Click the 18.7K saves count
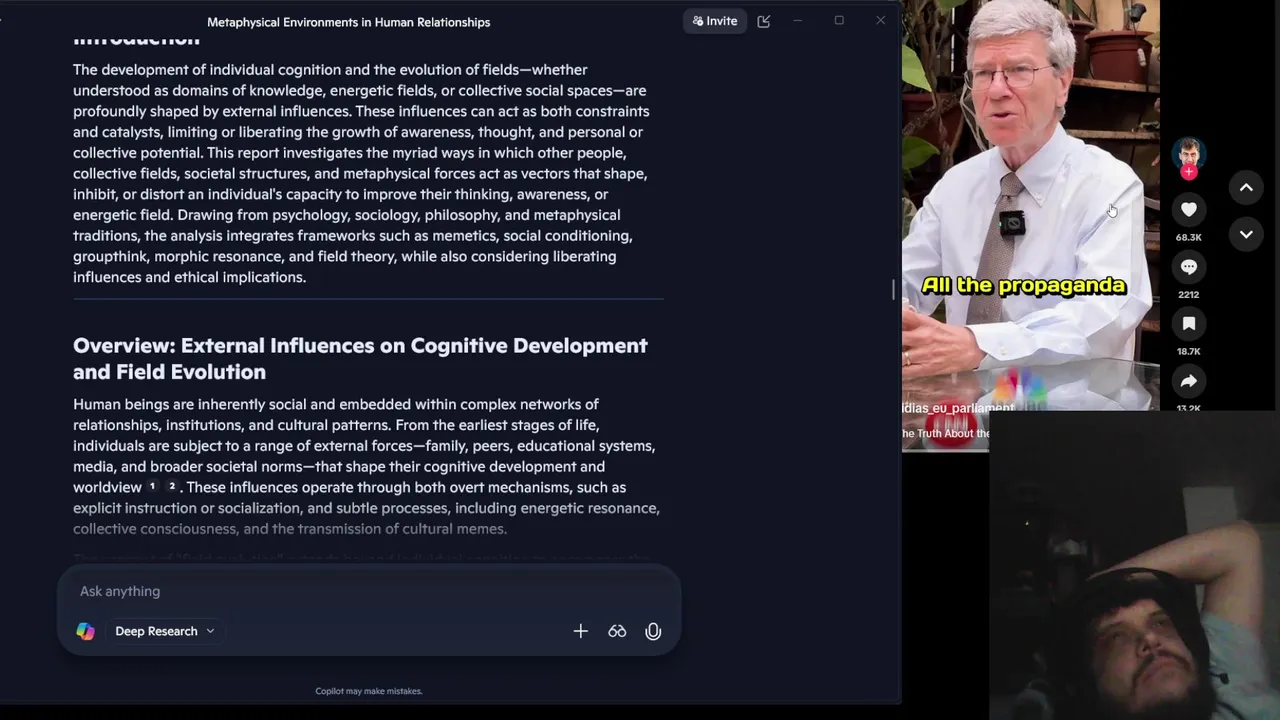Viewport: 1280px width, 720px height. point(1189,351)
